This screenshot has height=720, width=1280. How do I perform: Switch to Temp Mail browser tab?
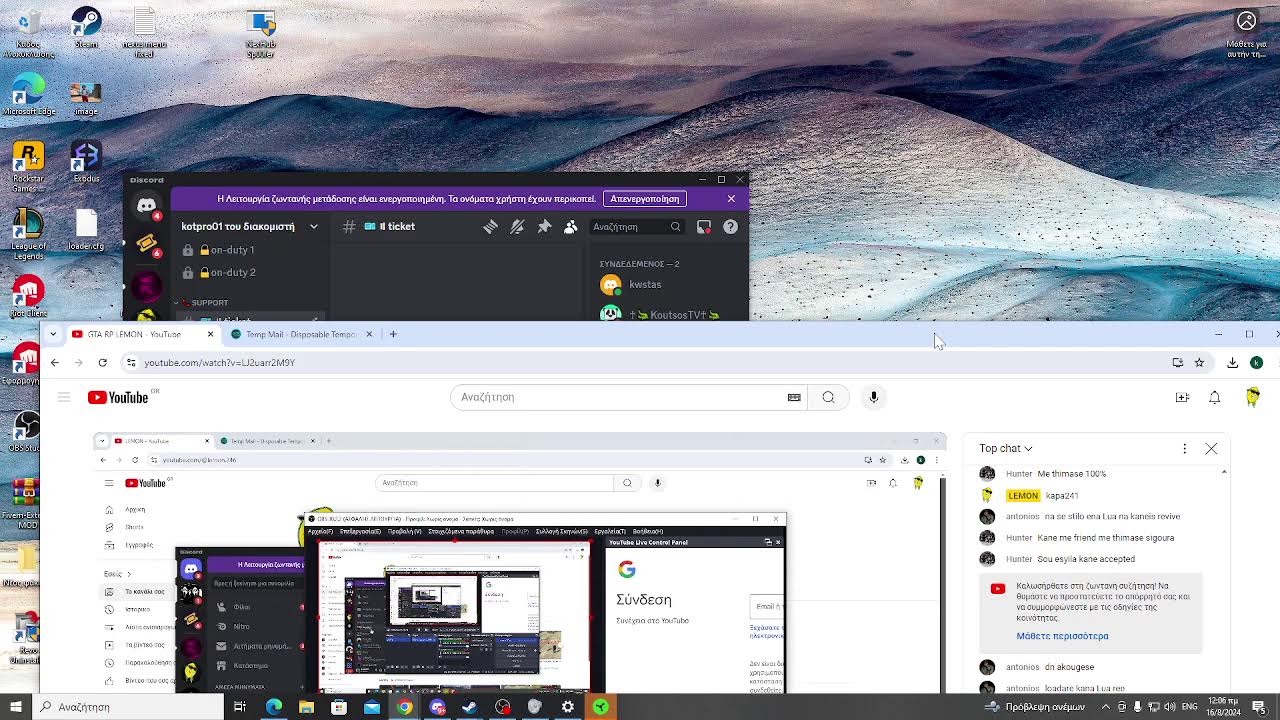tap(300, 334)
